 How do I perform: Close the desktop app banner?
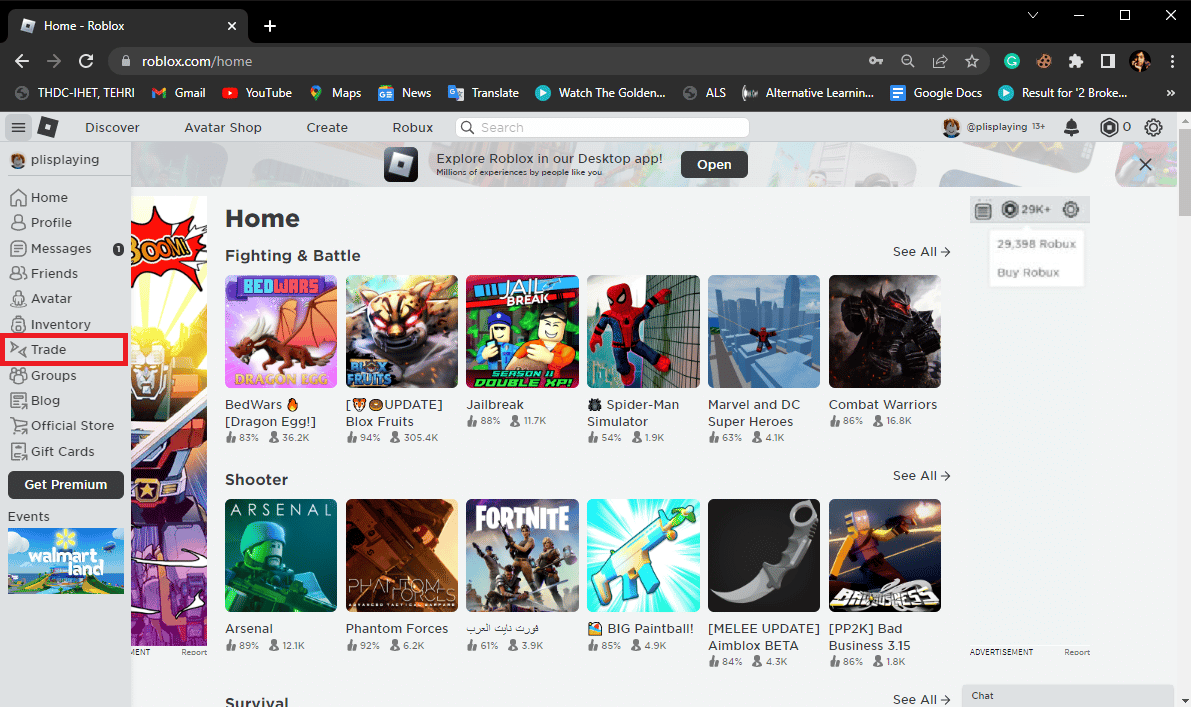pyautogui.click(x=1145, y=165)
